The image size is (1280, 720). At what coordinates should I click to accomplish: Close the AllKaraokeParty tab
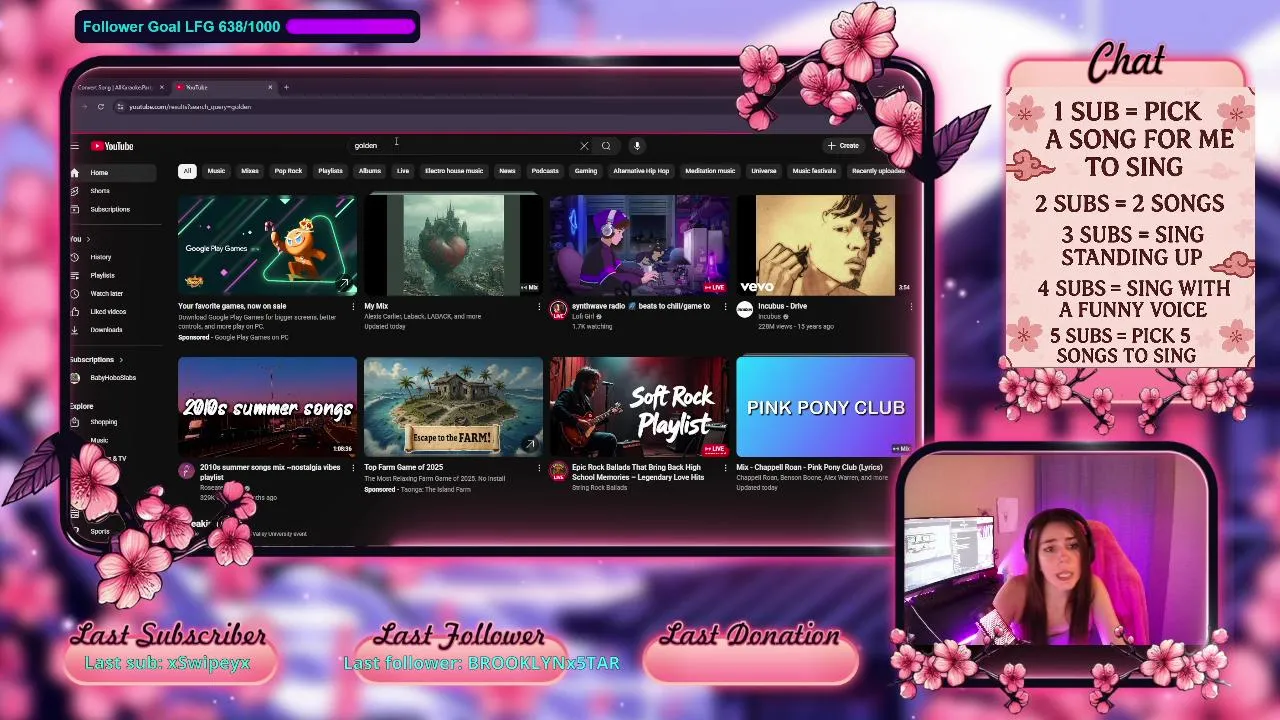point(161,87)
